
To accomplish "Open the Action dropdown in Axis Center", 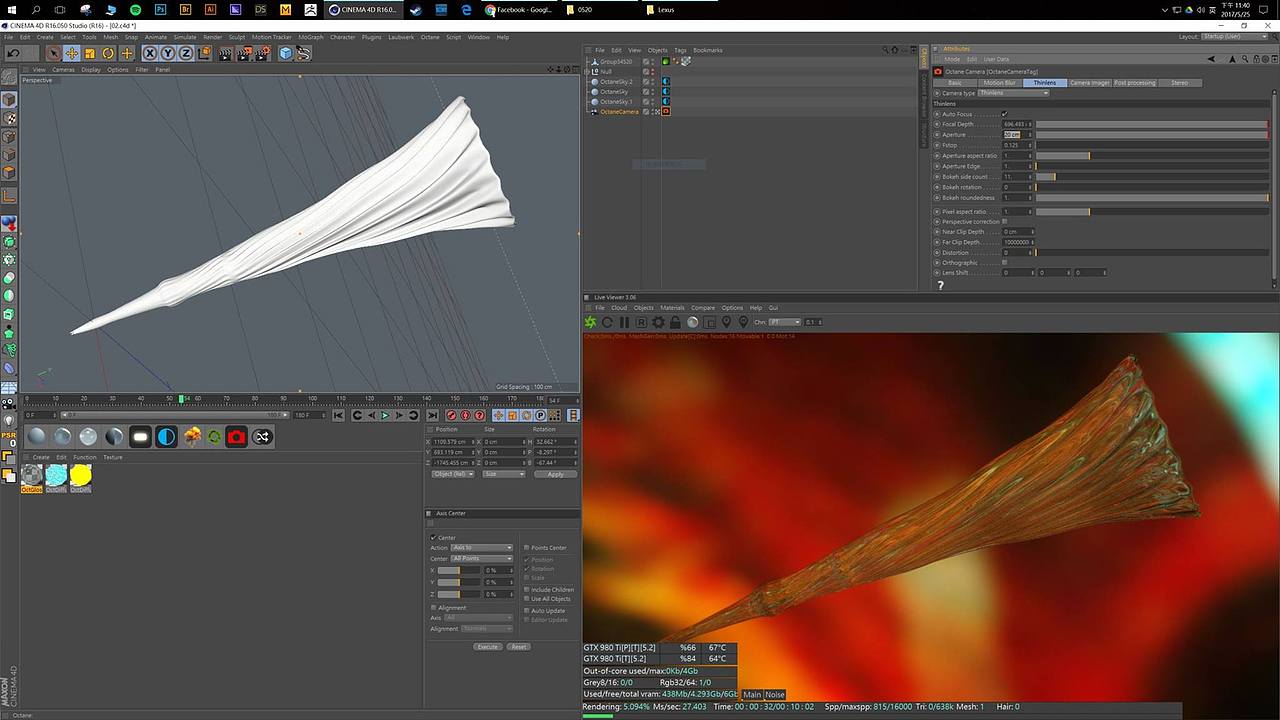I will coord(482,548).
